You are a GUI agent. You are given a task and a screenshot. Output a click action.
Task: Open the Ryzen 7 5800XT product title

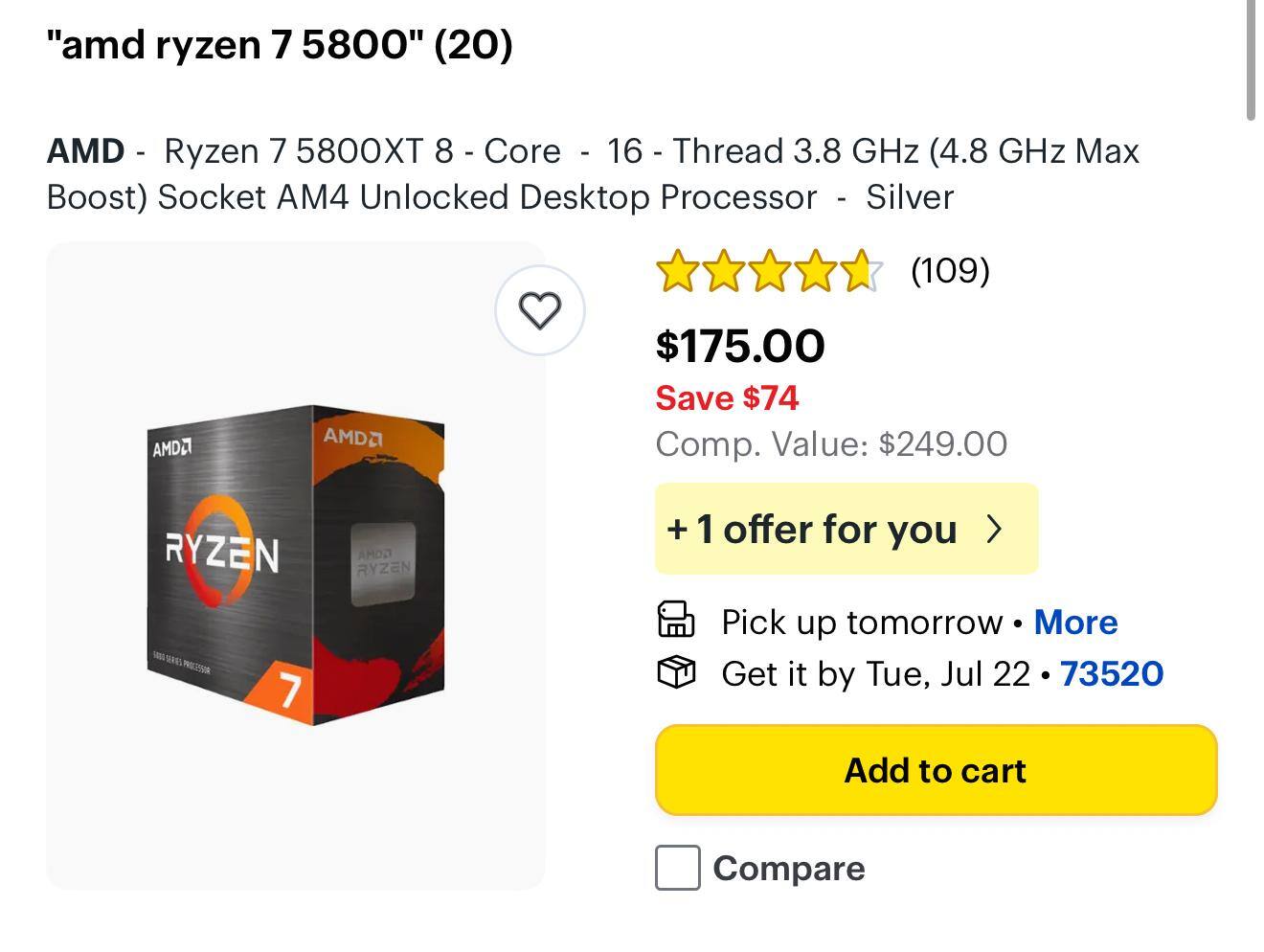point(593,173)
